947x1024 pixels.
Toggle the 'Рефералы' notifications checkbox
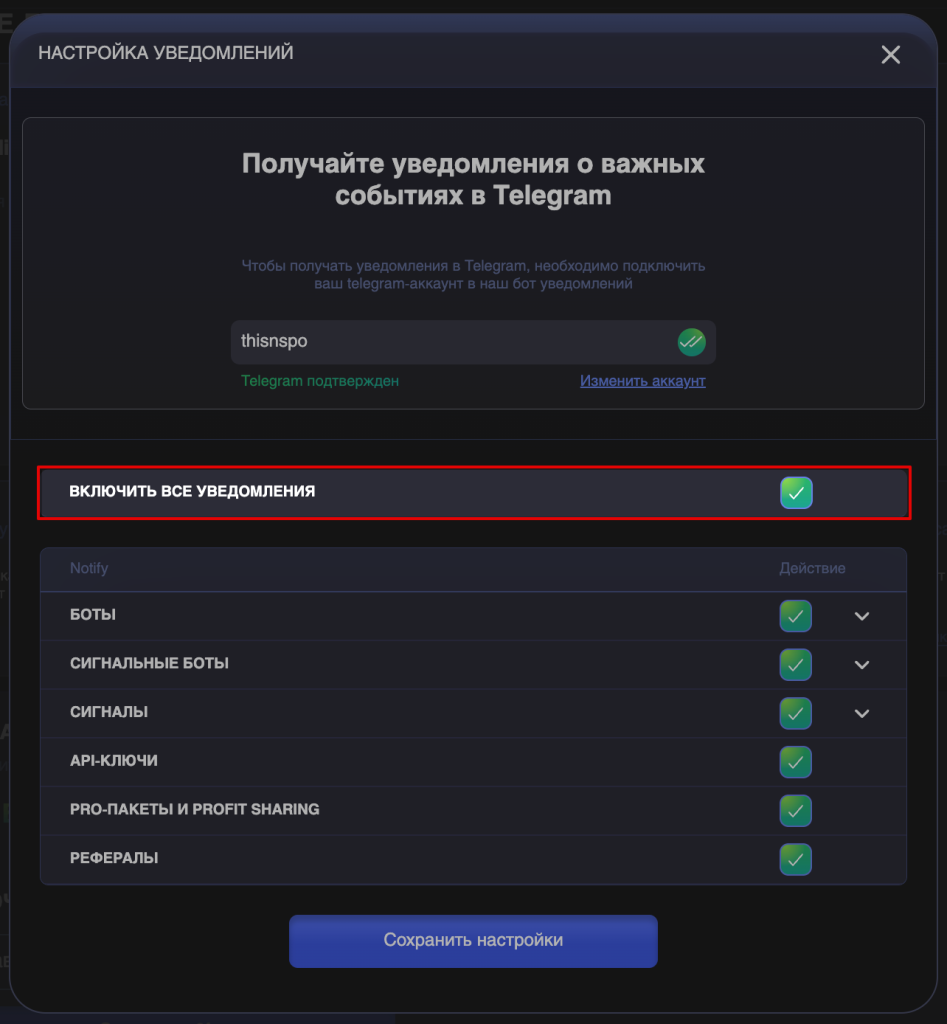[x=796, y=859]
